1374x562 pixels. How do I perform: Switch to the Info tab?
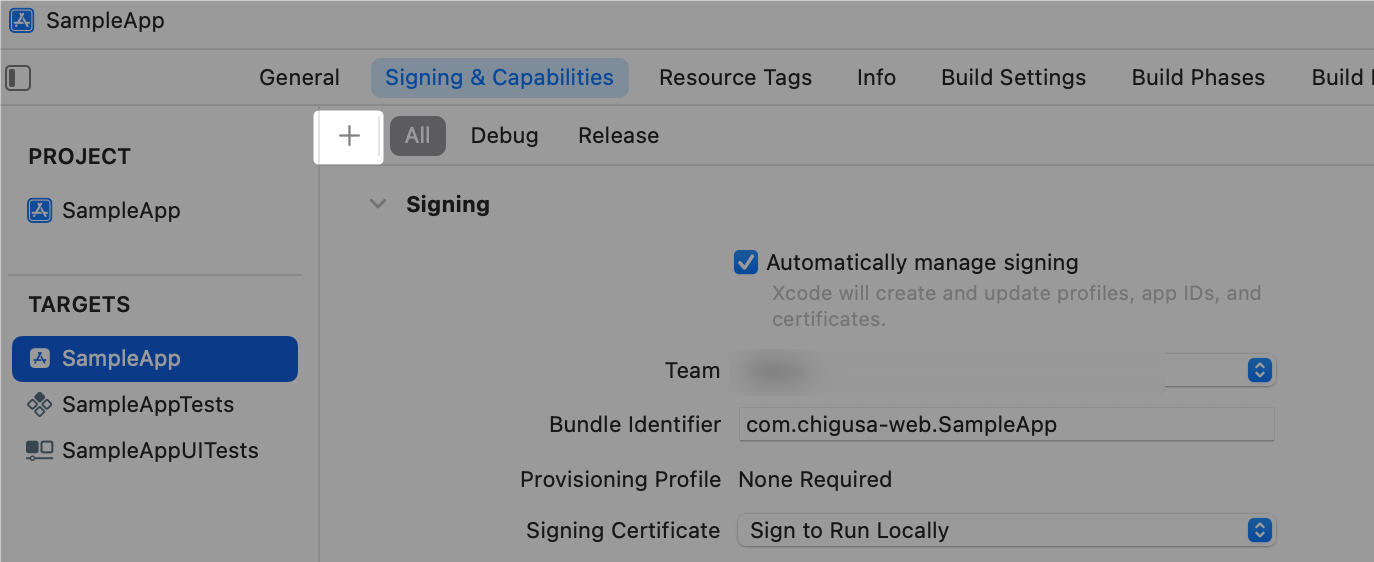click(876, 78)
